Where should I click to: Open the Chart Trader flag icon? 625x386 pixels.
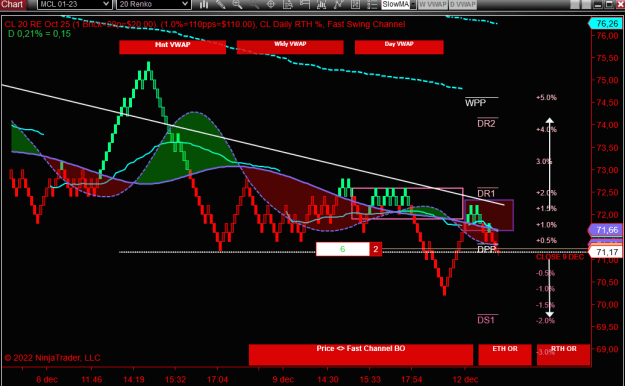305,4
